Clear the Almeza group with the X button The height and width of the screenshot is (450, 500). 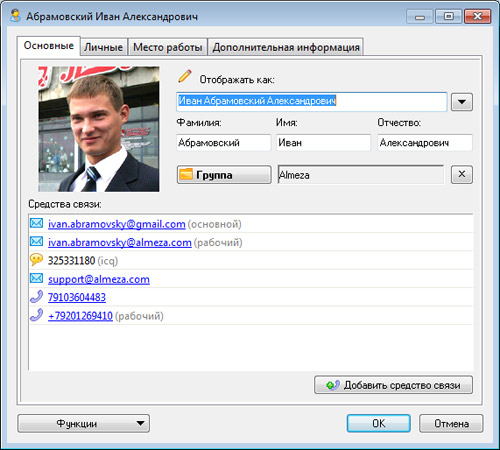click(462, 174)
